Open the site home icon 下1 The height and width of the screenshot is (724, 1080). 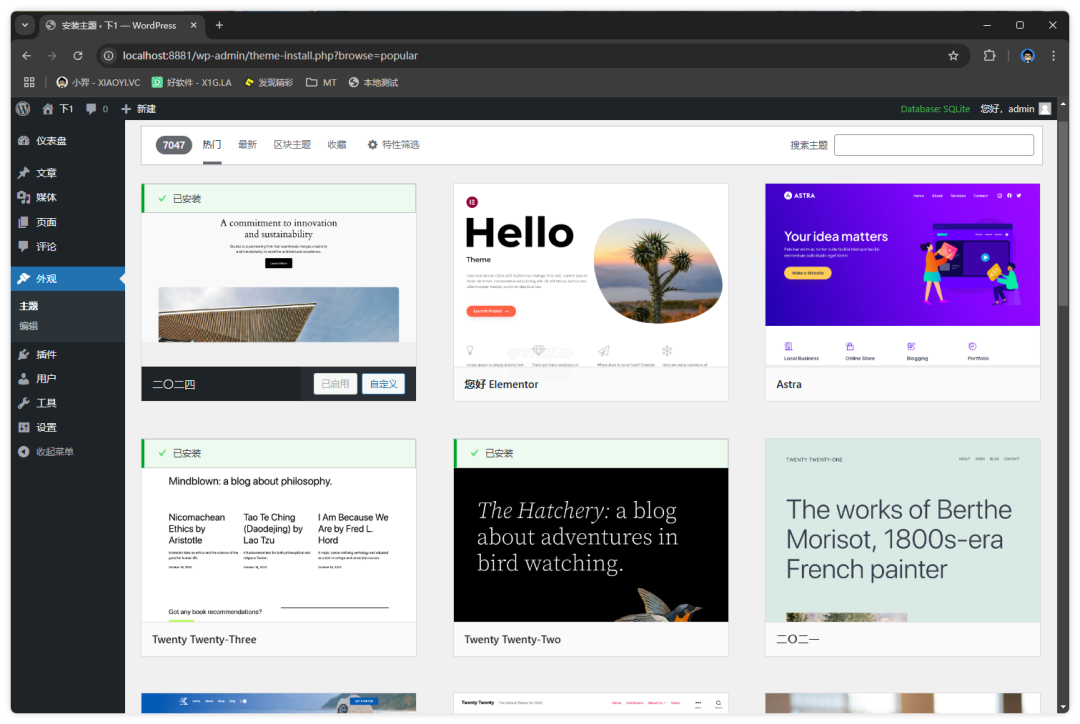[57, 109]
